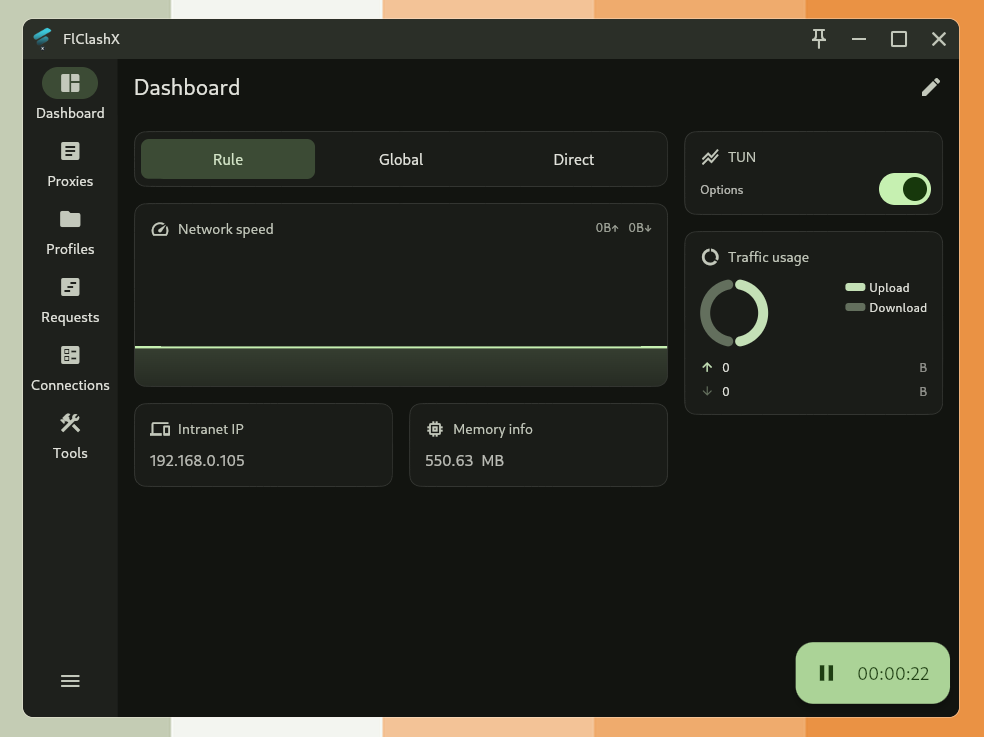Open the Profiles folder icon
Image resolution: width=984 pixels, height=737 pixels.
click(x=70, y=220)
